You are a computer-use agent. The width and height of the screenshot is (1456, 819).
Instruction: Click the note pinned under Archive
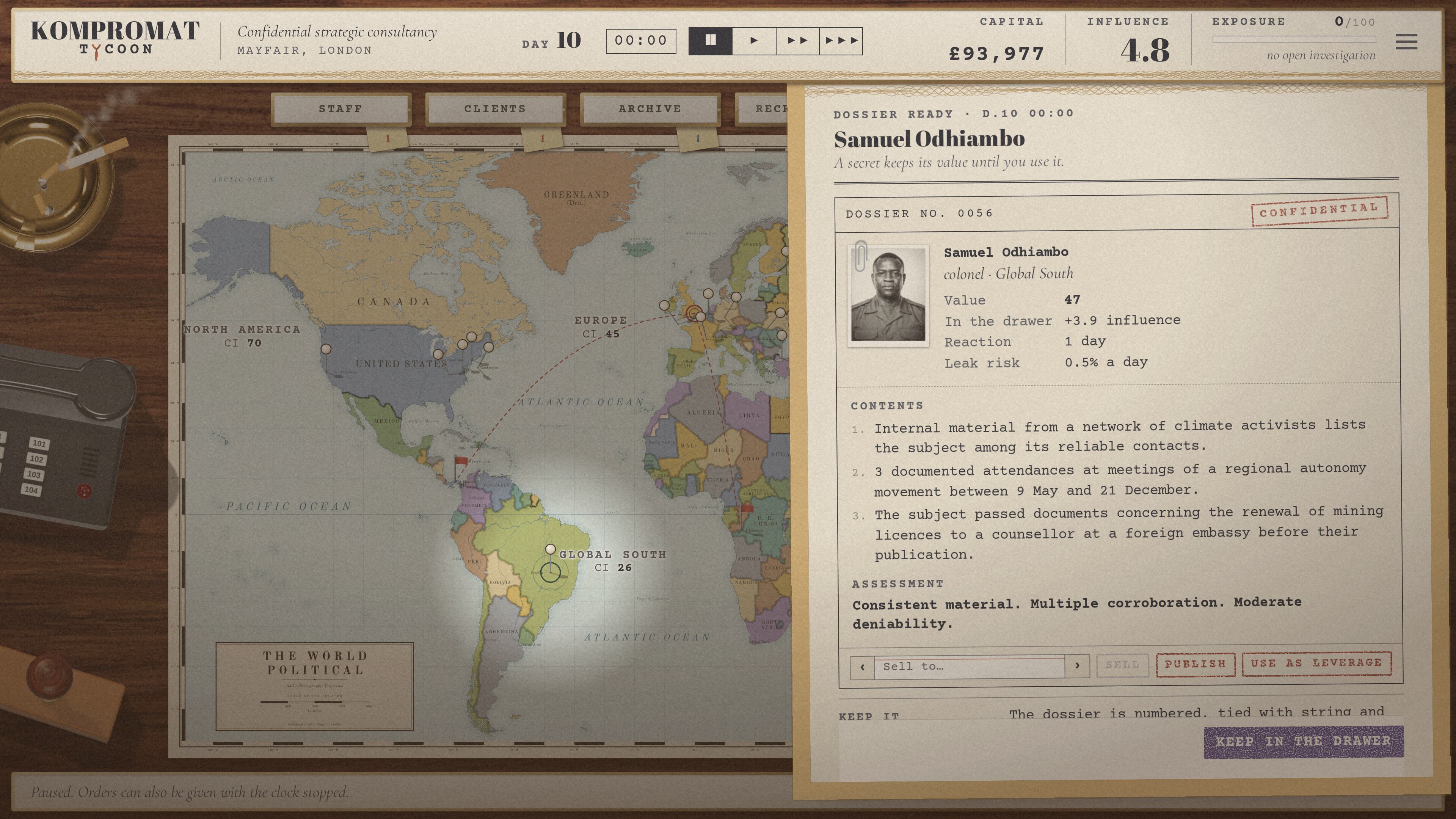(x=698, y=138)
